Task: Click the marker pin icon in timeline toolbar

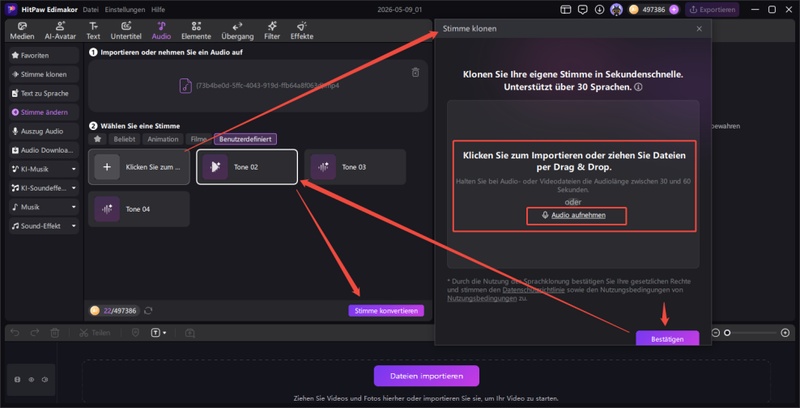Action: click(x=135, y=333)
